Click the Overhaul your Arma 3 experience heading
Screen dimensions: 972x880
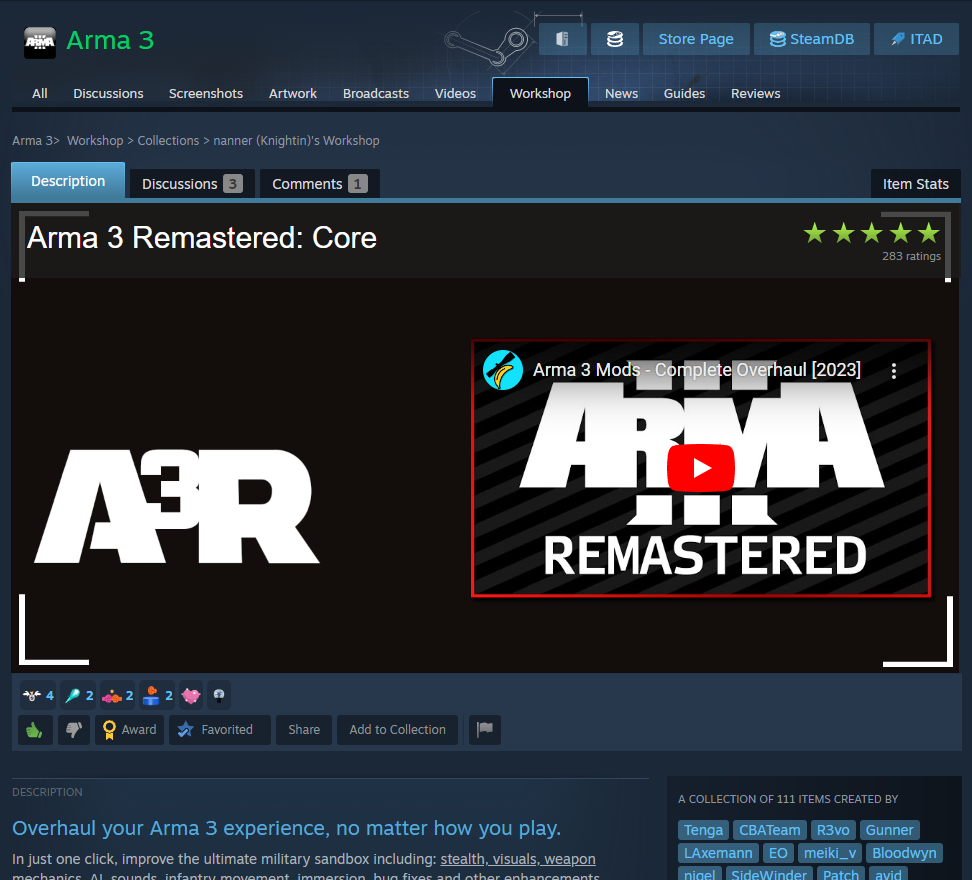pyautogui.click(x=286, y=829)
